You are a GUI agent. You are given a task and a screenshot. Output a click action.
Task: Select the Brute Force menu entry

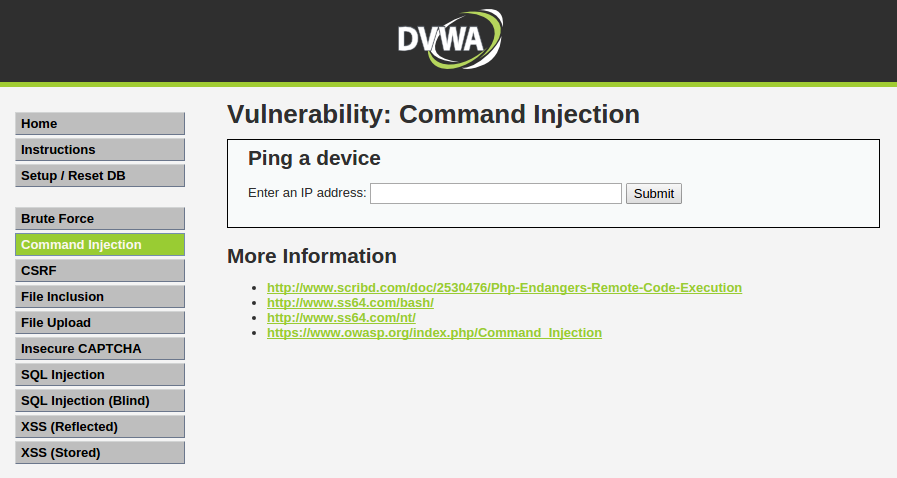pos(100,218)
